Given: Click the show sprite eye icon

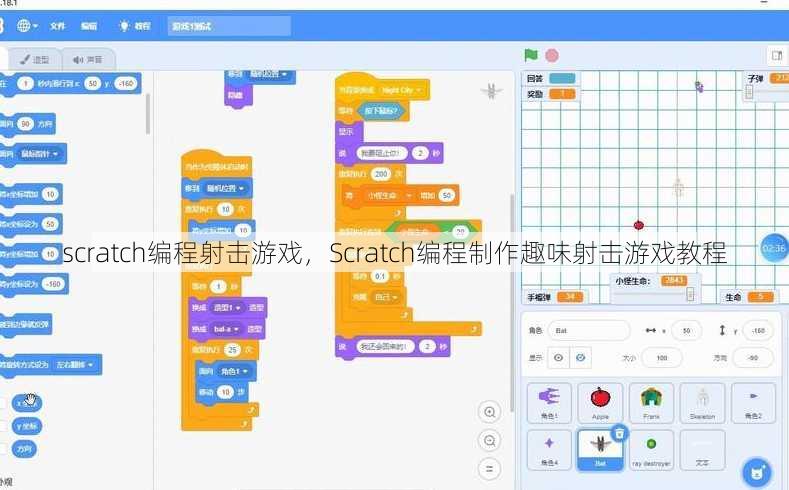Looking at the screenshot, I should pos(559,358).
